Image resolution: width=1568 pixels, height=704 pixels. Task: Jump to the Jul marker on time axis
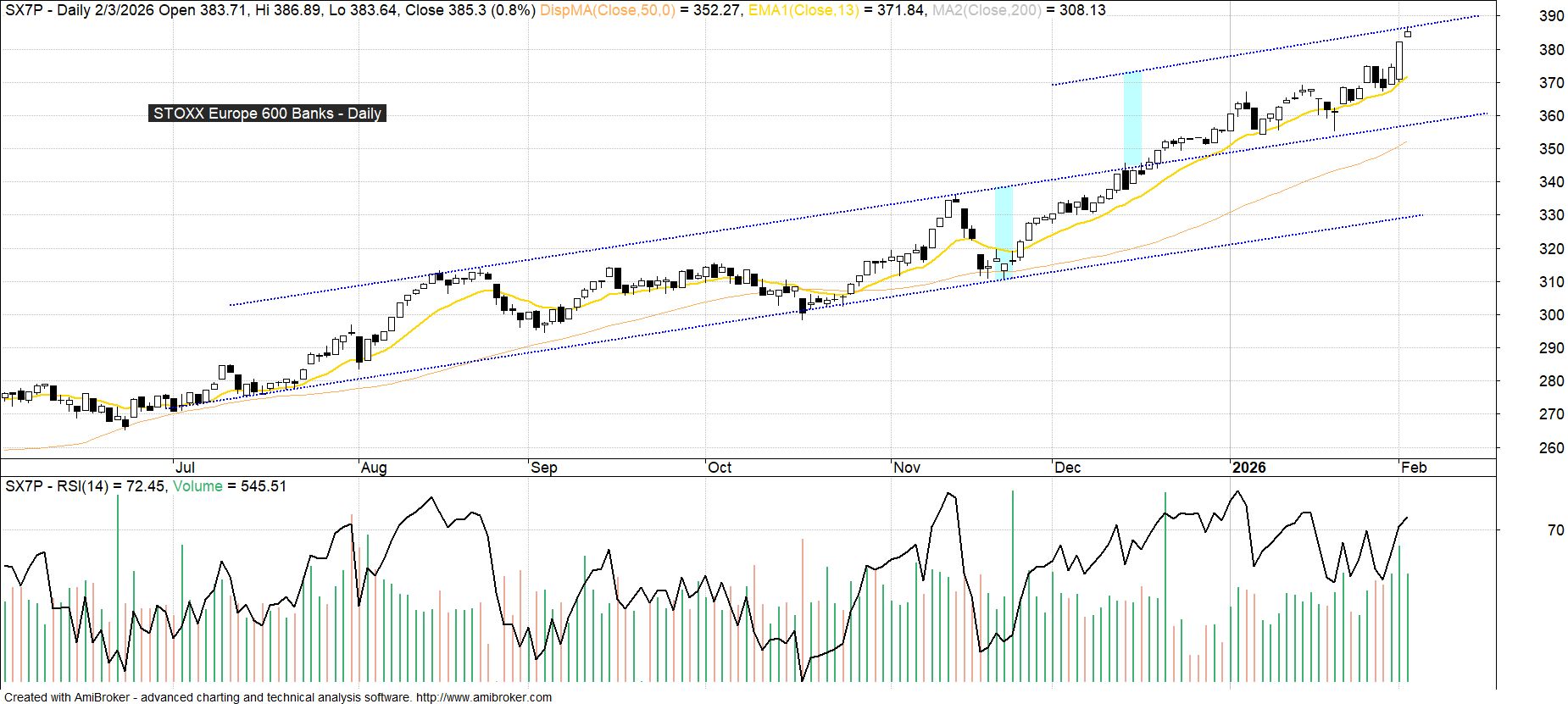coord(185,468)
